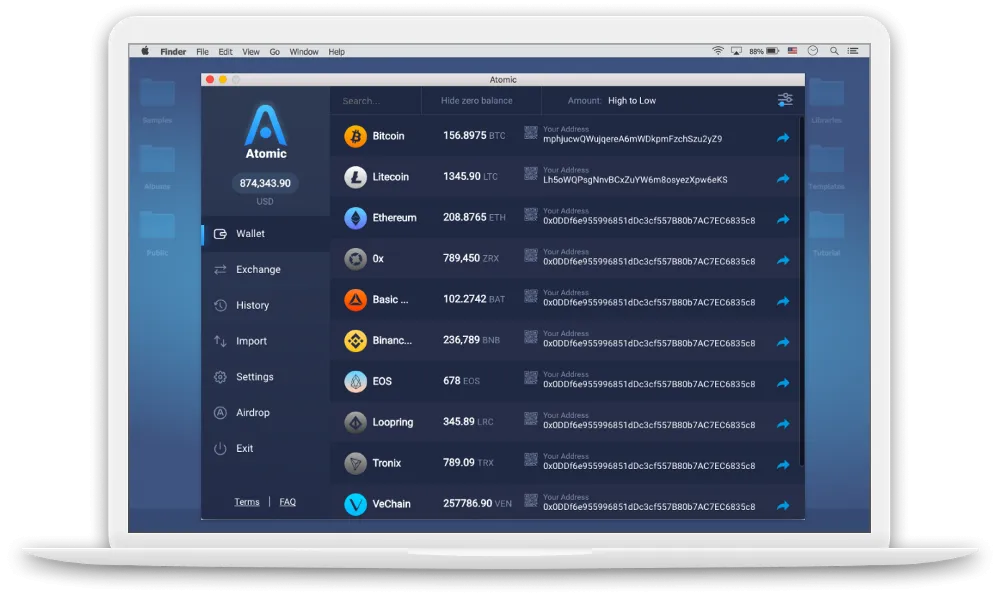
Task: Click the Binance coin icon
Action: [x=355, y=340]
